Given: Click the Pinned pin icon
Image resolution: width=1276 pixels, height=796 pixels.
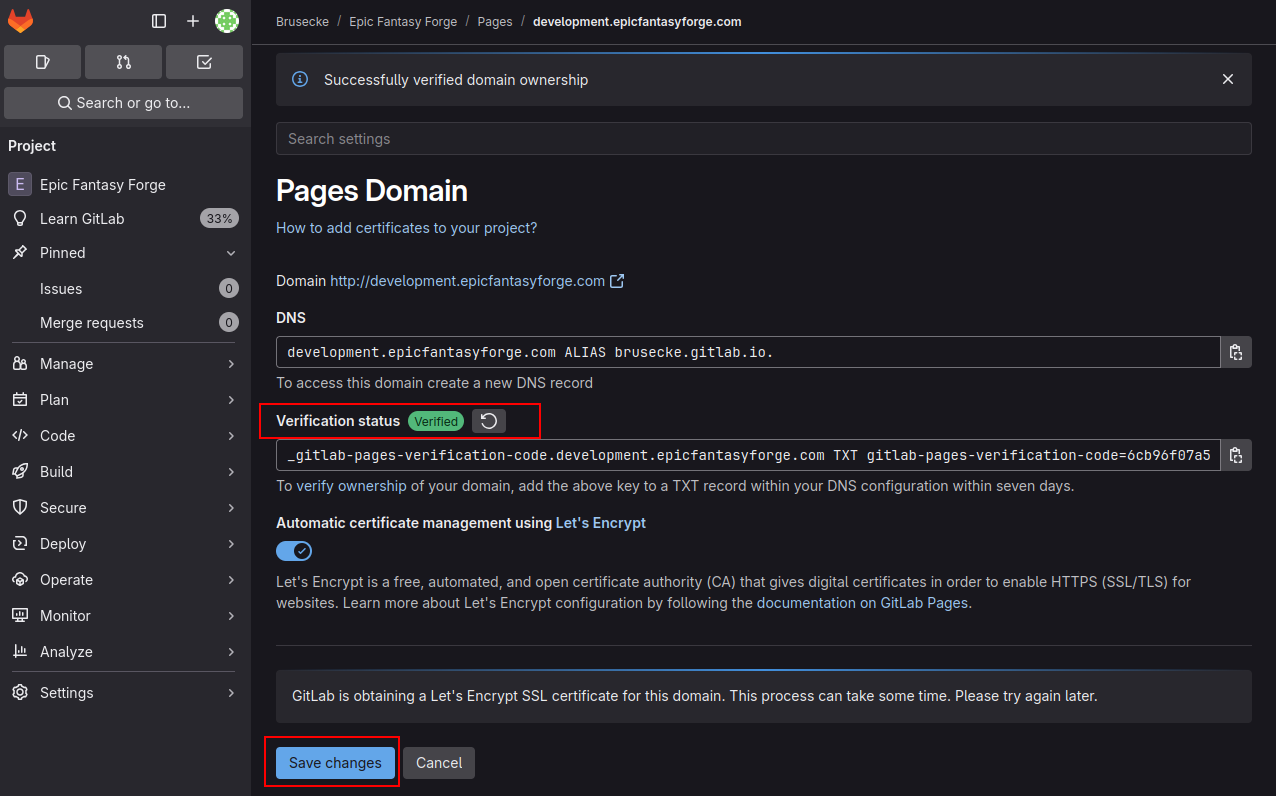Looking at the screenshot, I should tap(20, 253).
